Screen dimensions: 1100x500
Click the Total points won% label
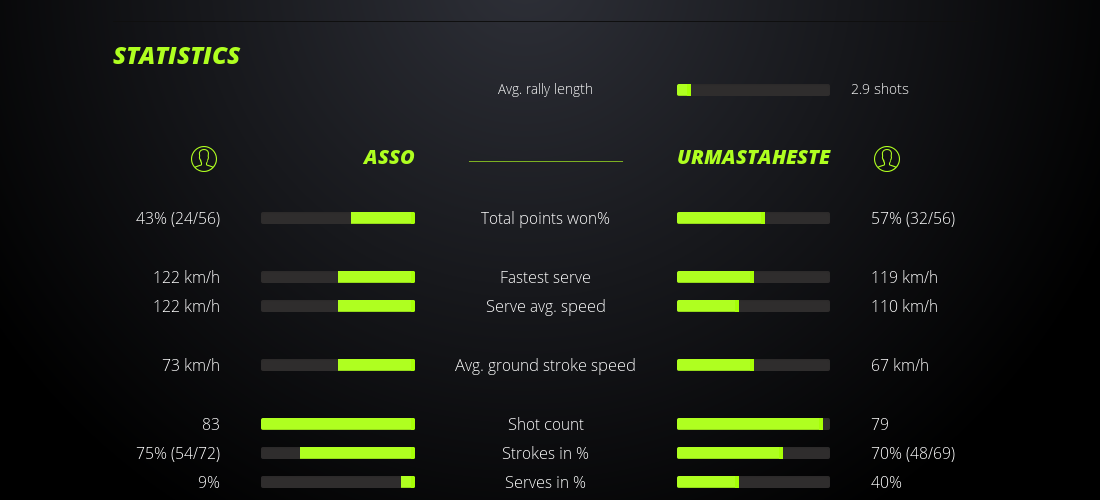[545, 218]
